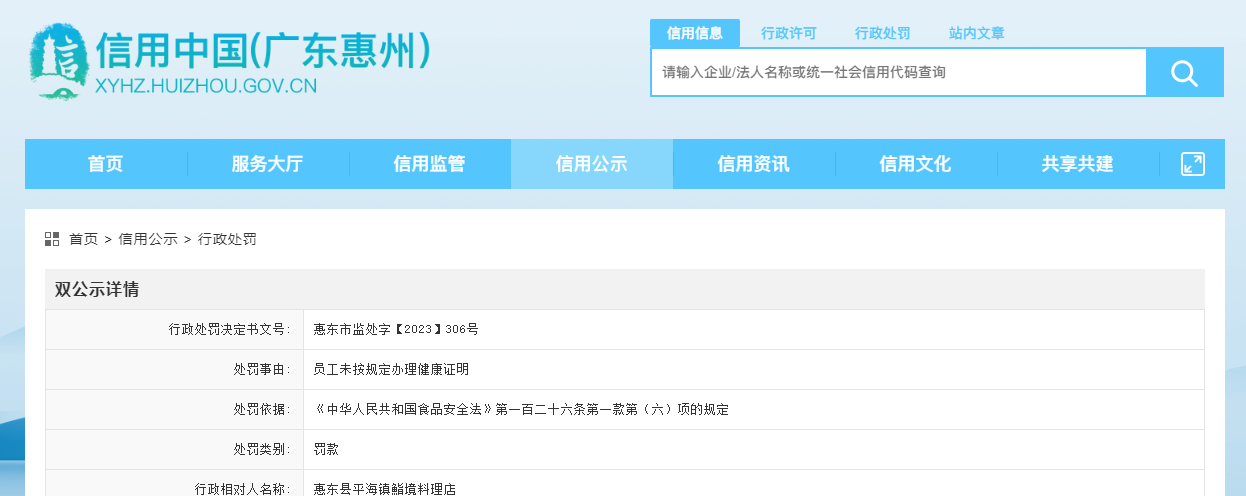Focus the enterprise name search field
The height and width of the screenshot is (496, 1246).
pyautogui.click(x=899, y=72)
